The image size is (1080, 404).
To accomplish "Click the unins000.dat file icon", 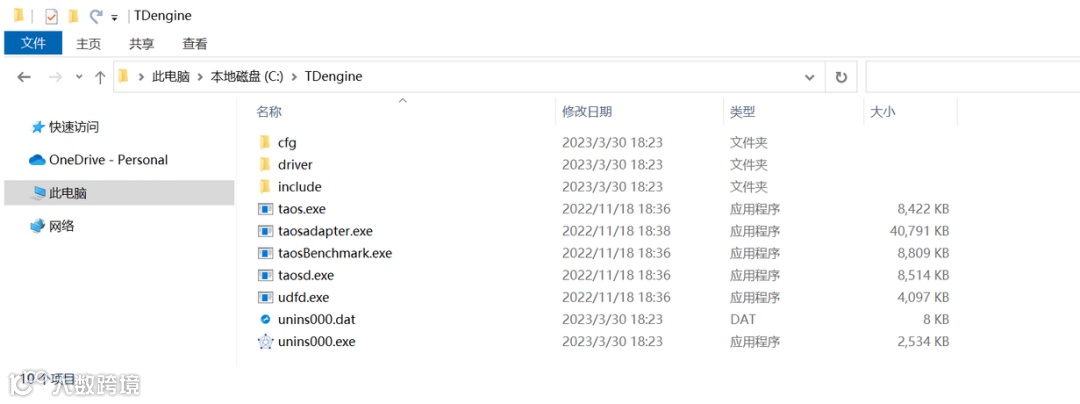I will pos(265,319).
